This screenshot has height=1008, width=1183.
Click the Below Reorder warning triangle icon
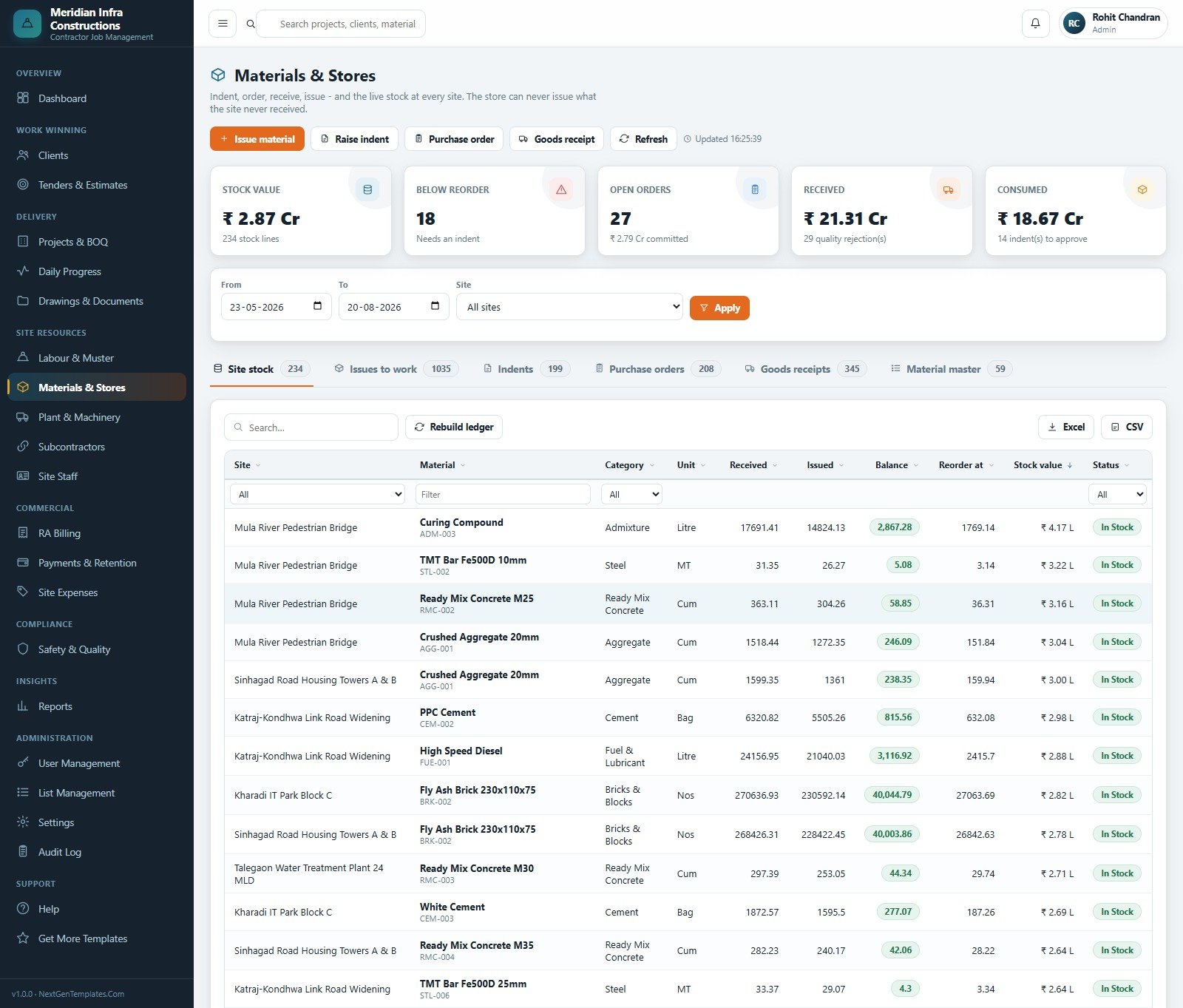click(x=561, y=190)
